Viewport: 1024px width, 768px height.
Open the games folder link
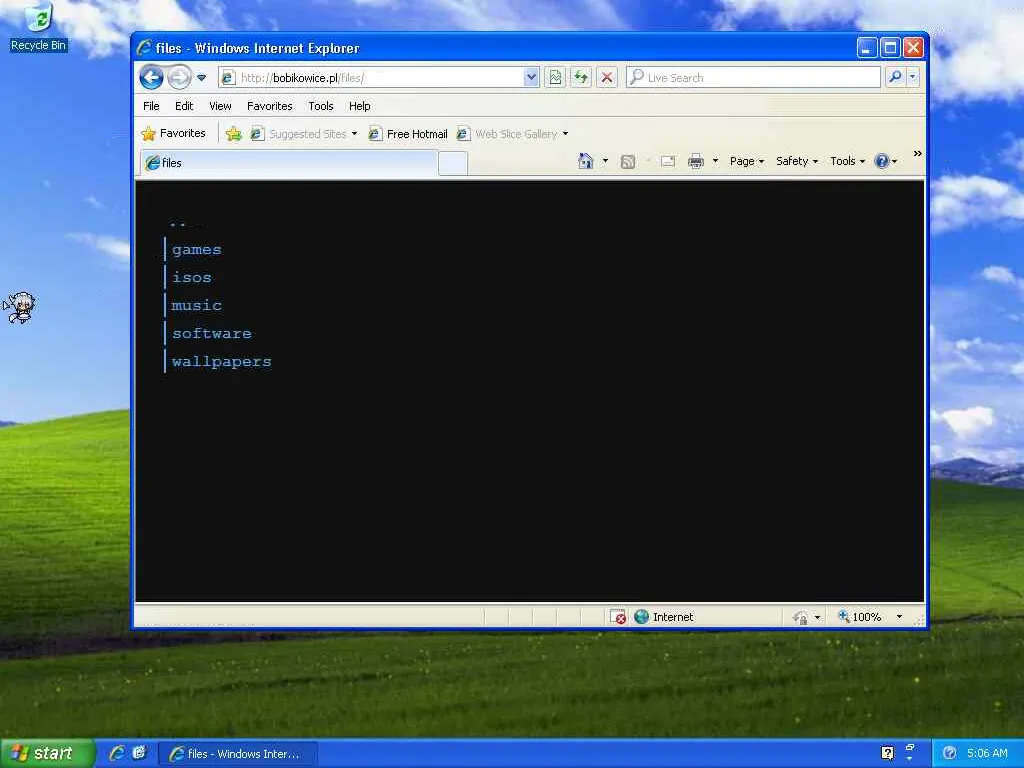[197, 249]
